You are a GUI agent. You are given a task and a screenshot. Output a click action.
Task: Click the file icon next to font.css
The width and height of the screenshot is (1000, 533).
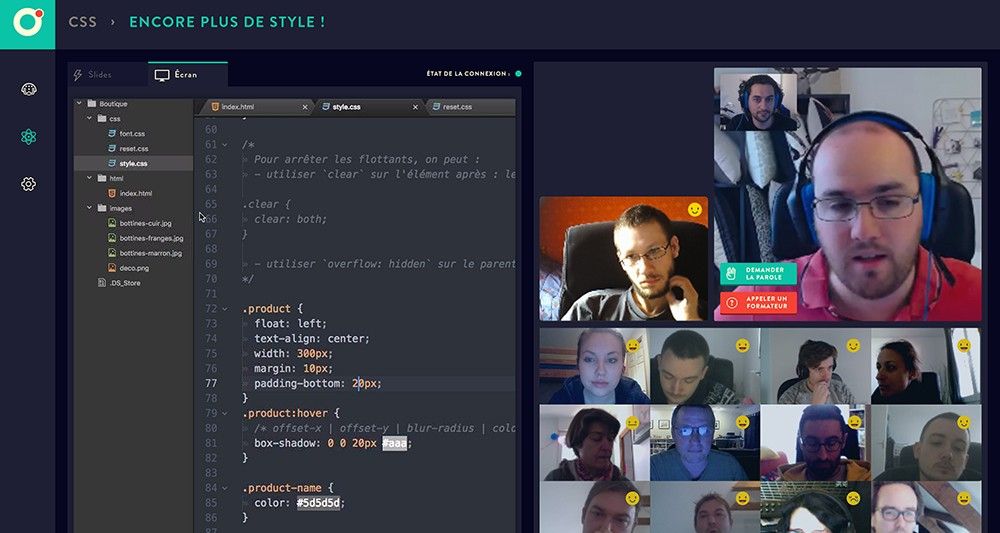click(x=112, y=133)
